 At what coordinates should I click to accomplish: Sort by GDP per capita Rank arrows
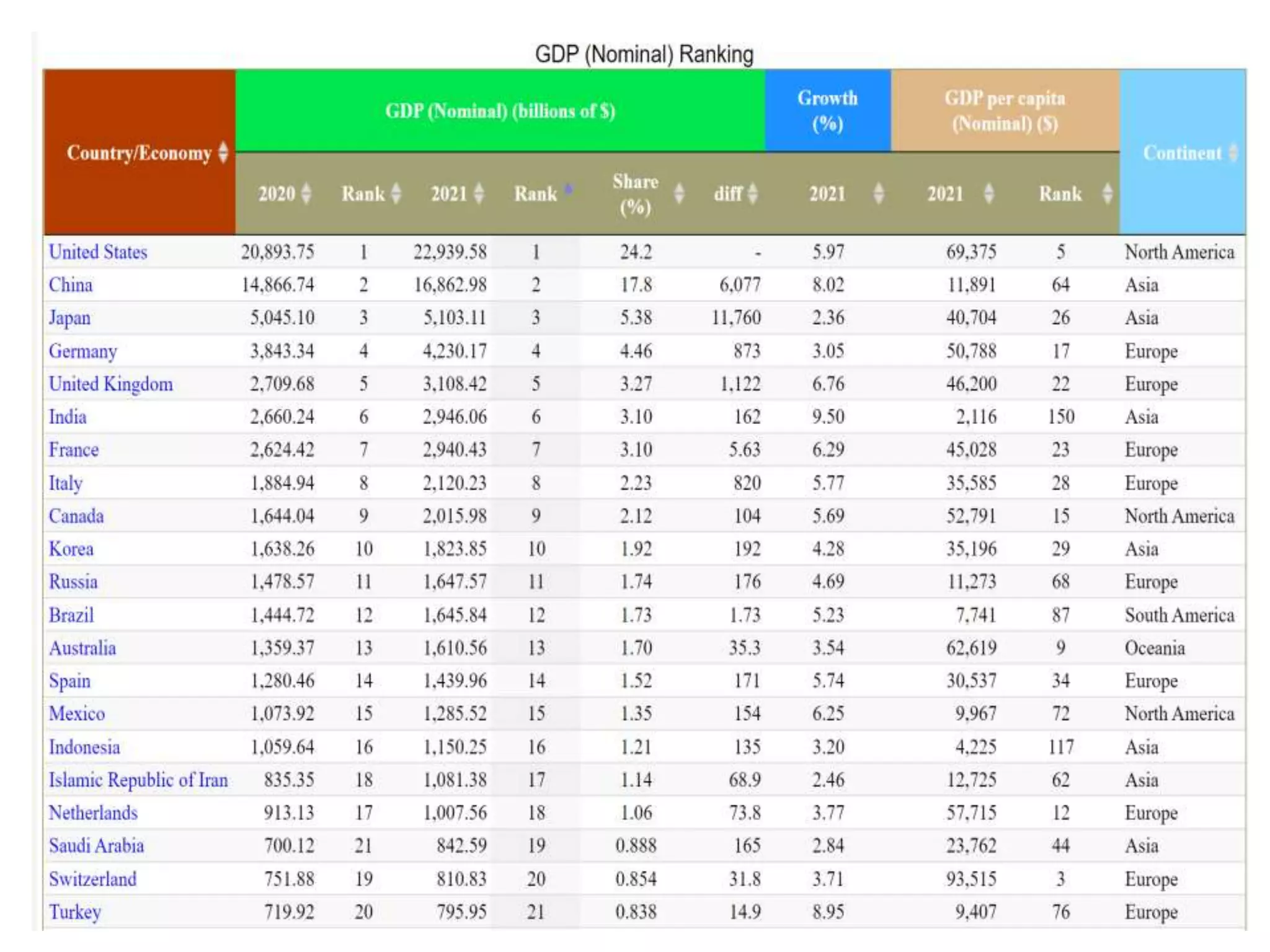pyautogui.click(x=1107, y=193)
